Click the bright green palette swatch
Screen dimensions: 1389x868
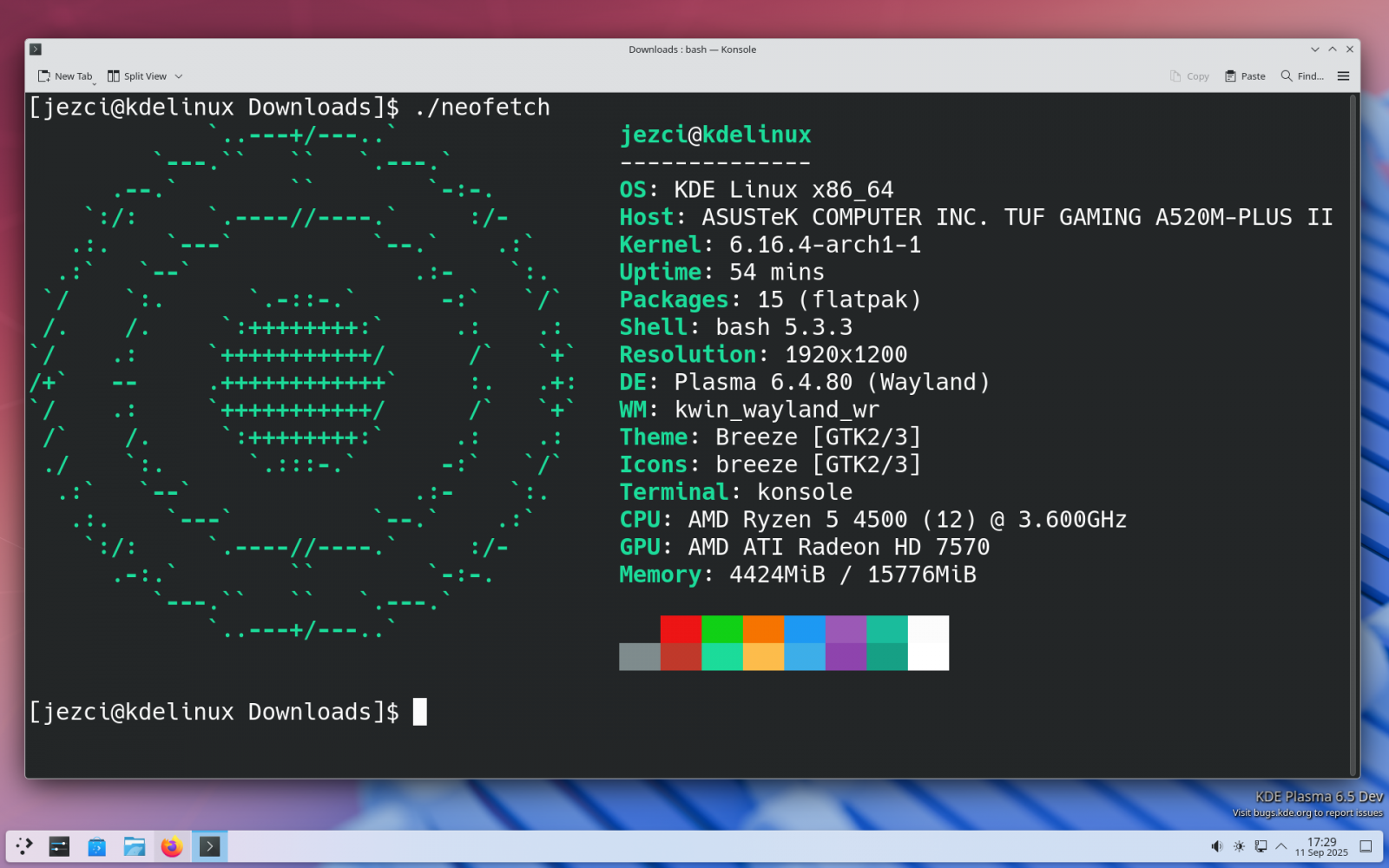click(x=722, y=629)
